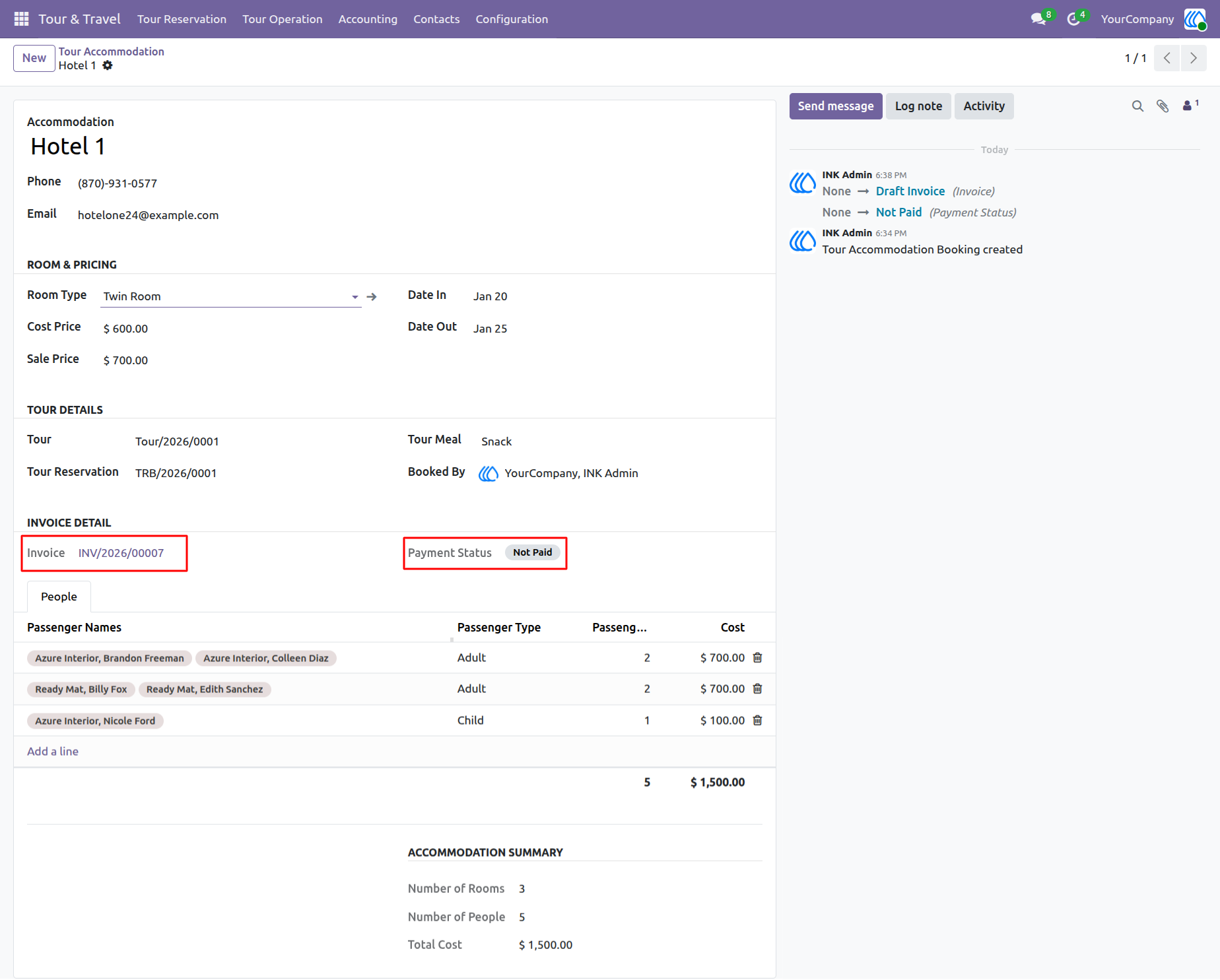This screenshot has height=980, width=1220.
Task: Click the Hotel 1 accommodation name field
Action: tap(68, 147)
